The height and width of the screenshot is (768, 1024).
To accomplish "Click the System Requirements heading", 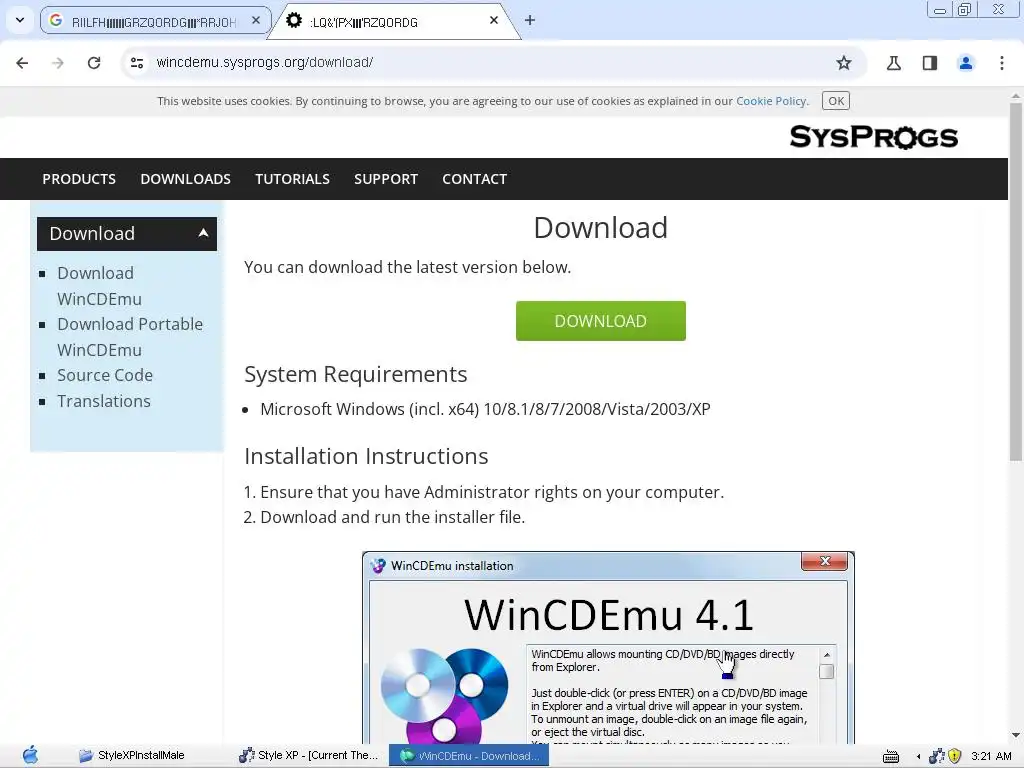I will tap(356, 374).
